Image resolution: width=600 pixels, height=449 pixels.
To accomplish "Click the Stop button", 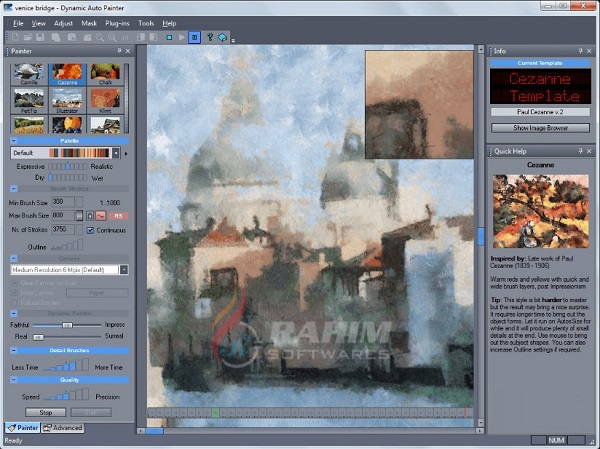I will point(46,413).
